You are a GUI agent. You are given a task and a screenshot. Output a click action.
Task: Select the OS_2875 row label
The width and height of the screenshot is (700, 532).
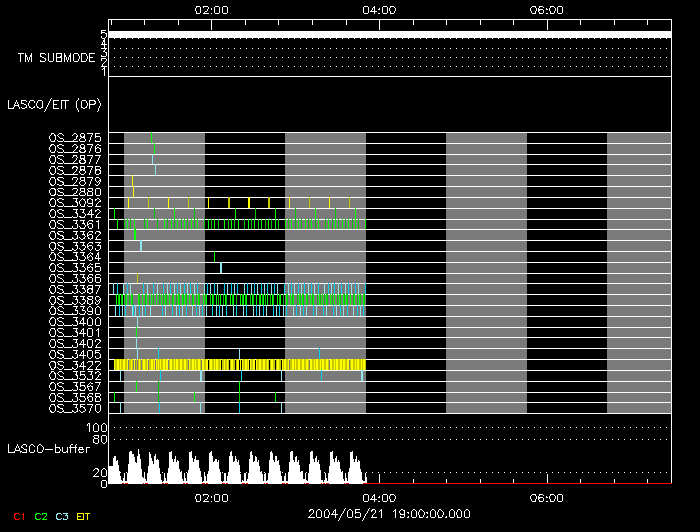click(x=75, y=137)
